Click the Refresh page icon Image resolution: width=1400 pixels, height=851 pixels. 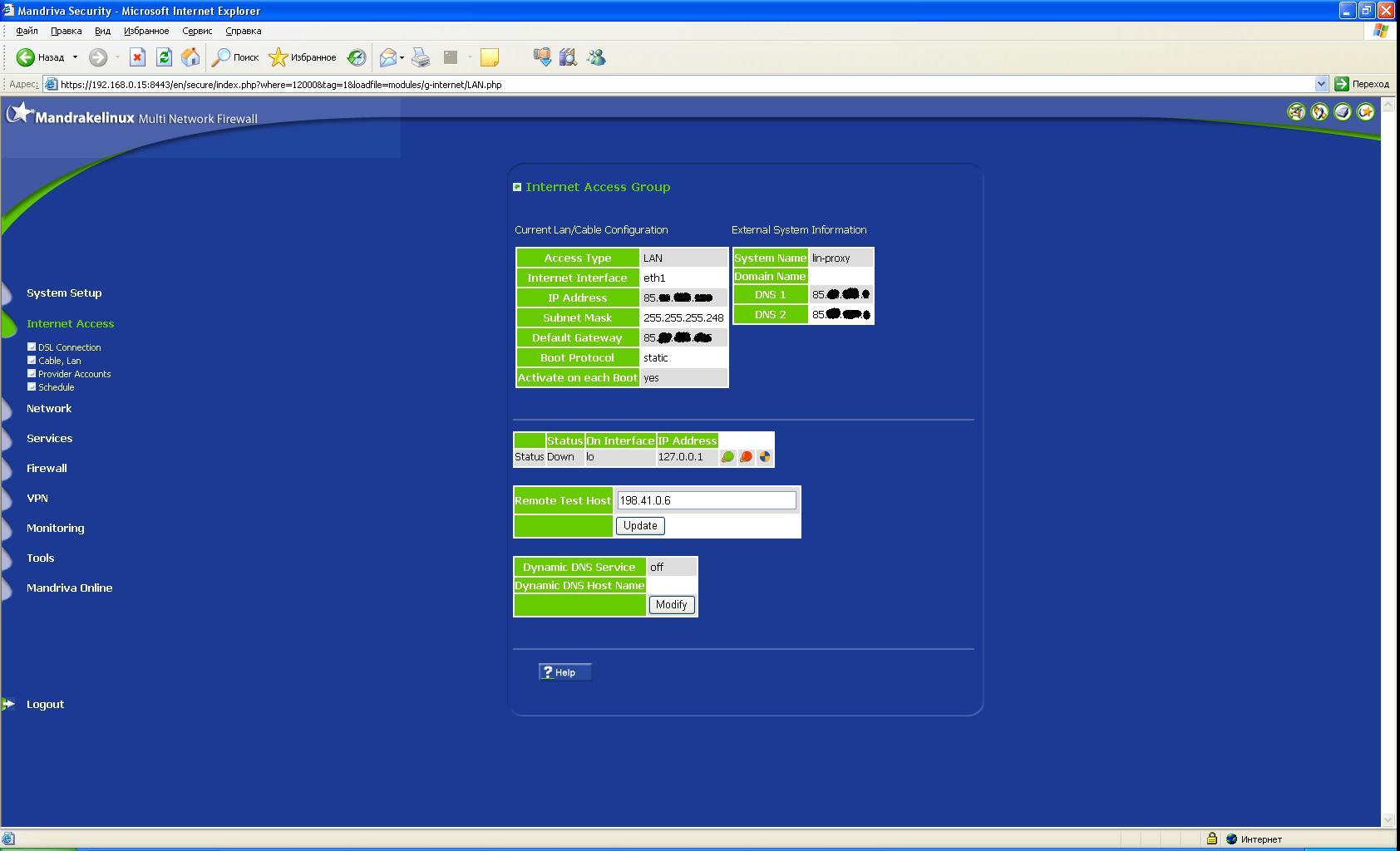coord(164,57)
